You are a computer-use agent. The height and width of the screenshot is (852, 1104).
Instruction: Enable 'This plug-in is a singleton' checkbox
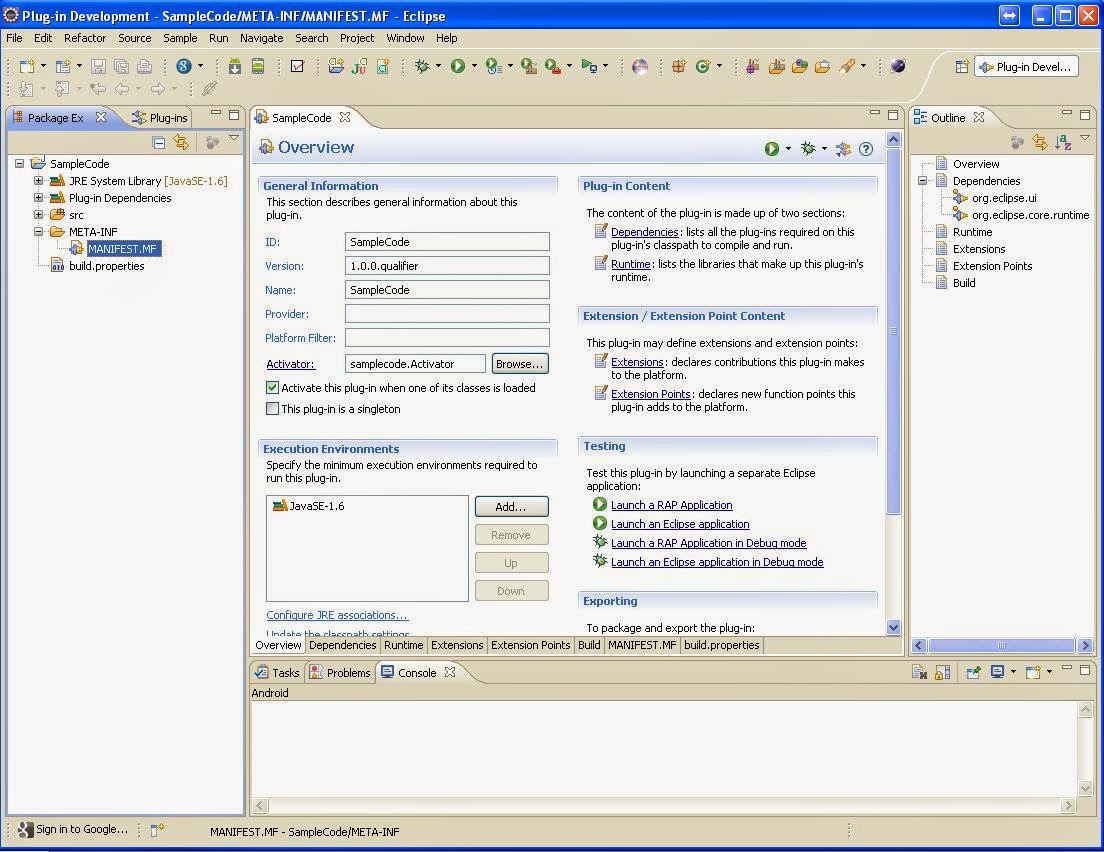272,408
